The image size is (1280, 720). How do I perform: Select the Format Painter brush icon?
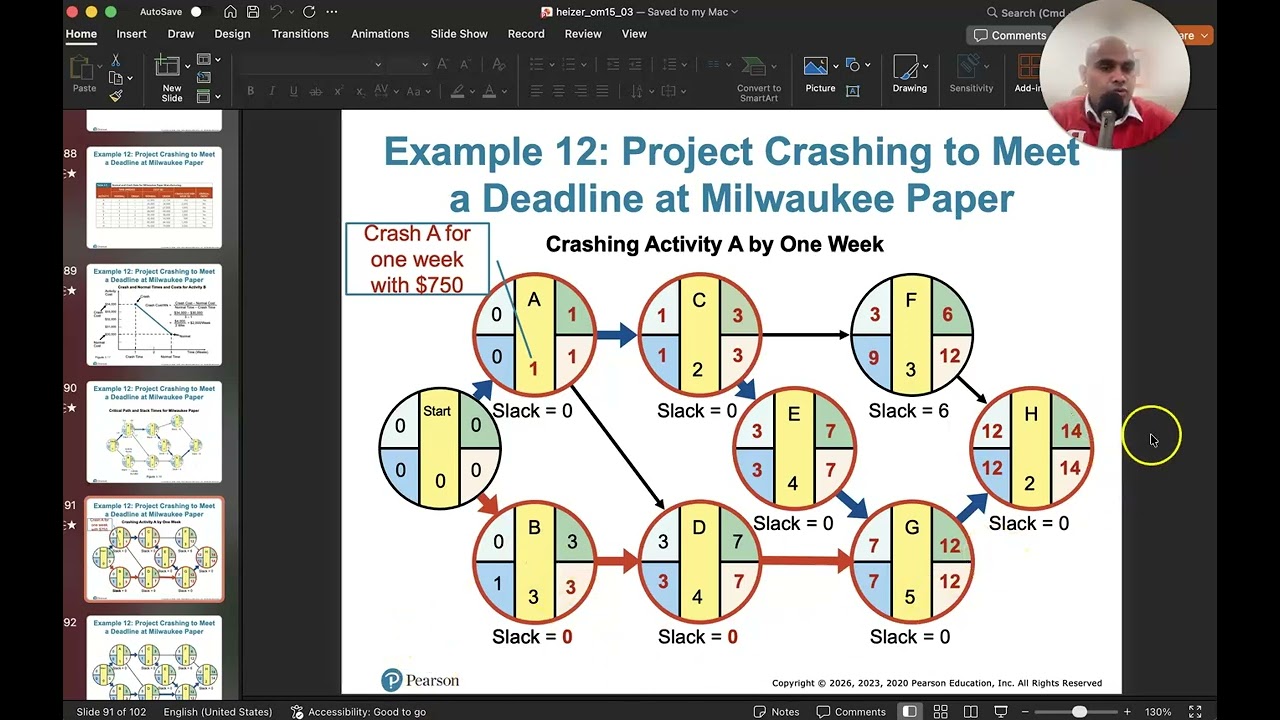116,95
